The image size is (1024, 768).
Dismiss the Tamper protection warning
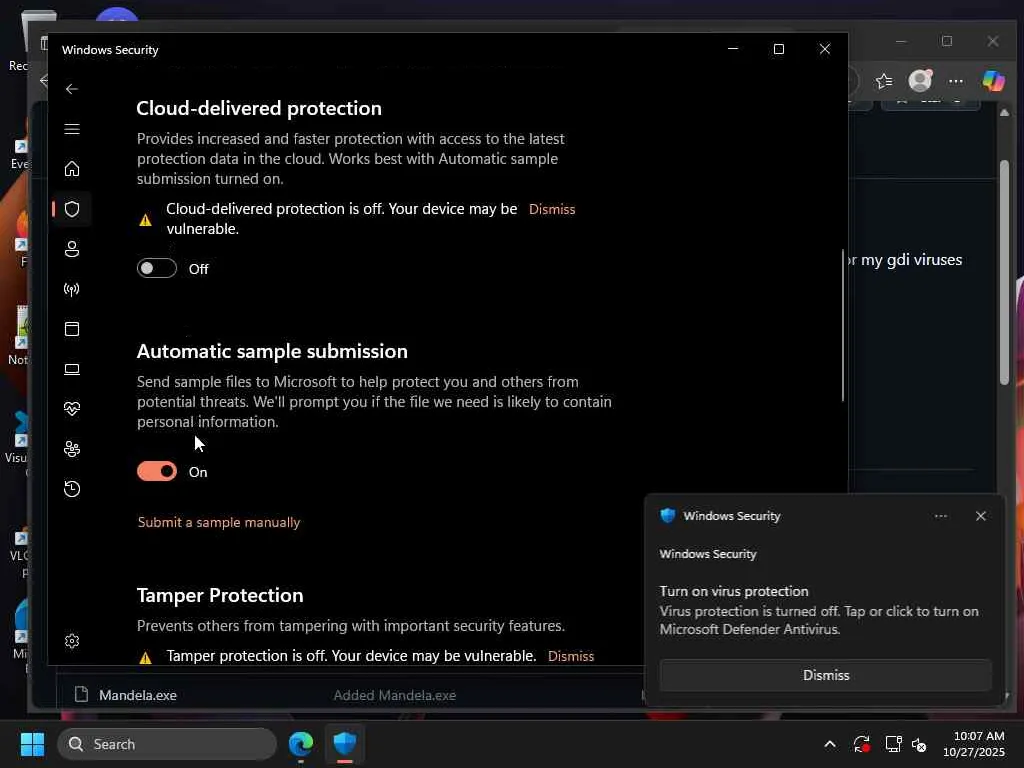click(571, 656)
